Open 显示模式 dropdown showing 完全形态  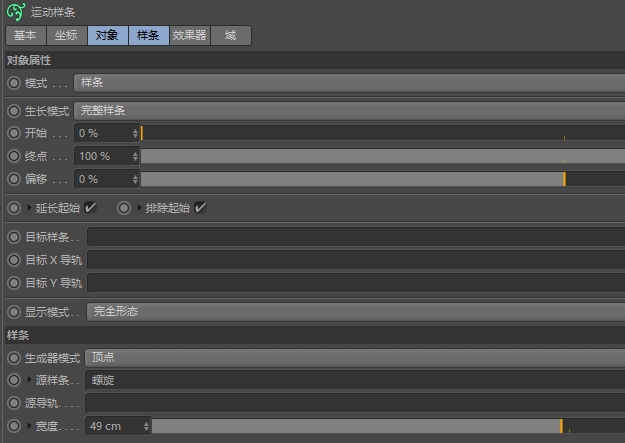tap(355, 312)
